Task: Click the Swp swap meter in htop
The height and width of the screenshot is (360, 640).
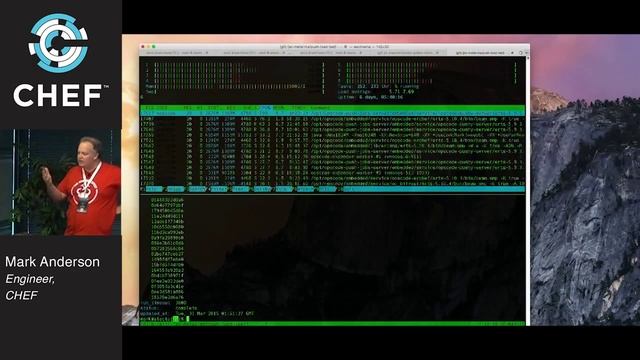Action: click(x=235, y=92)
